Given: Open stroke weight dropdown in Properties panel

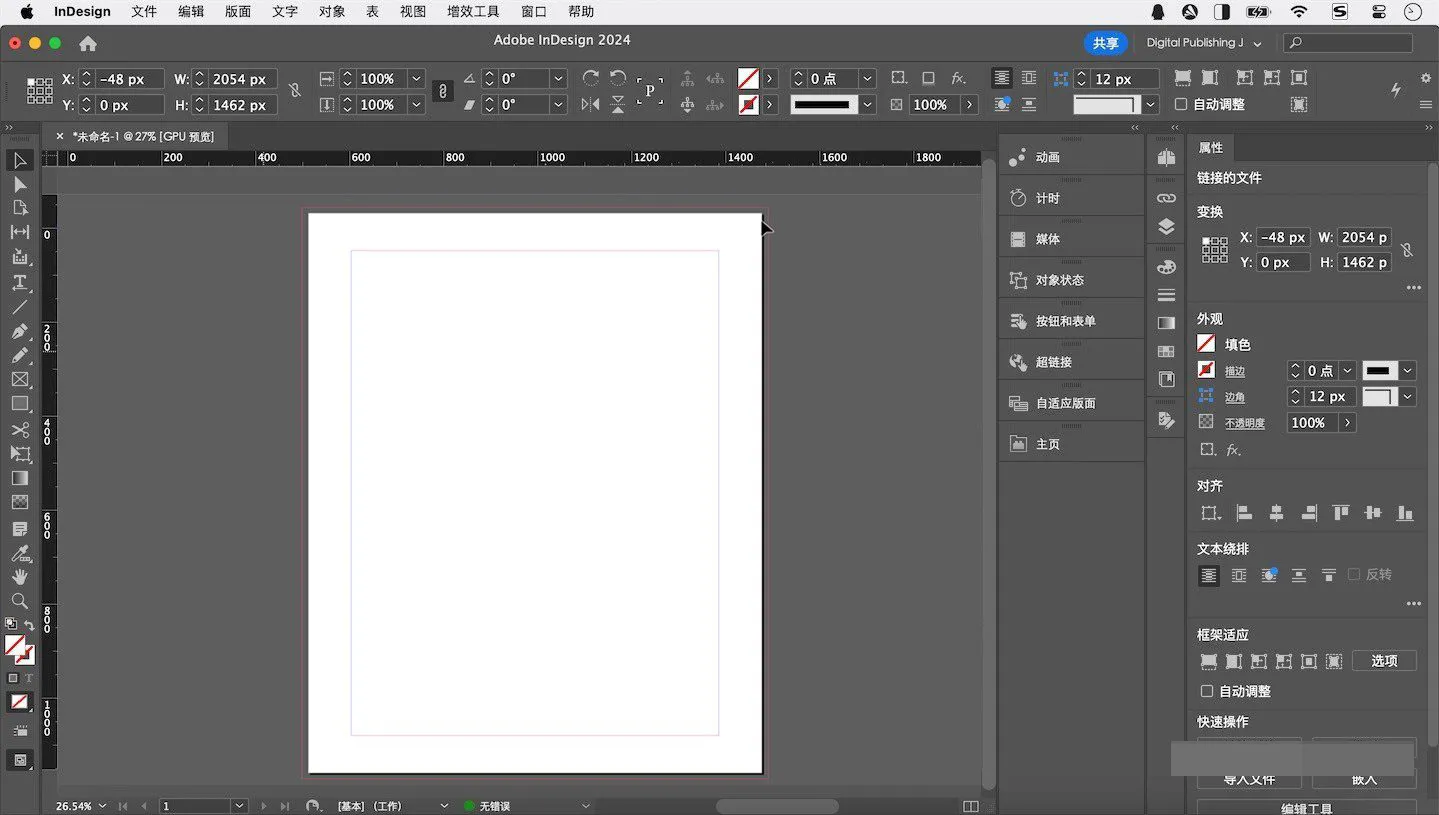Looking at the screenshot, I should [x=1347, y=371].
